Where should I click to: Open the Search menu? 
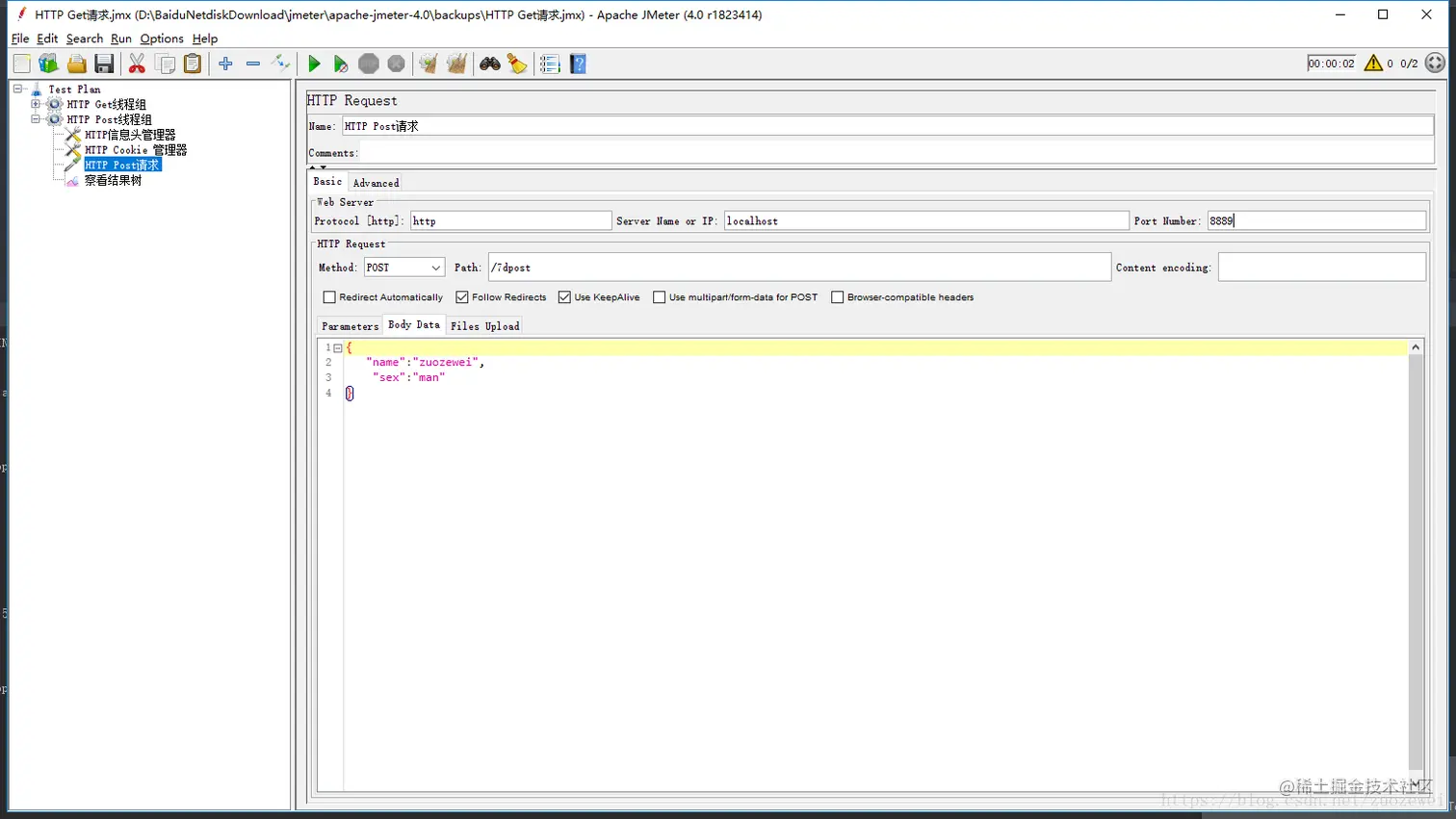pos(85,38)
